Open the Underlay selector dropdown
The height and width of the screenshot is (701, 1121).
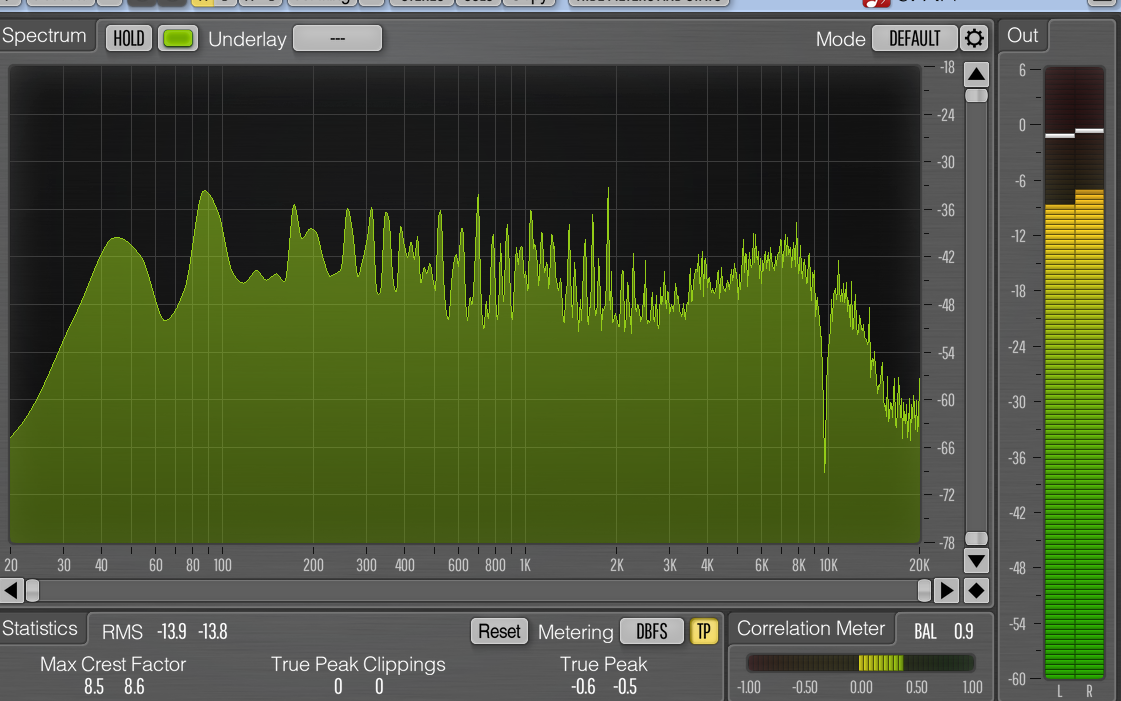click(337, 39)
